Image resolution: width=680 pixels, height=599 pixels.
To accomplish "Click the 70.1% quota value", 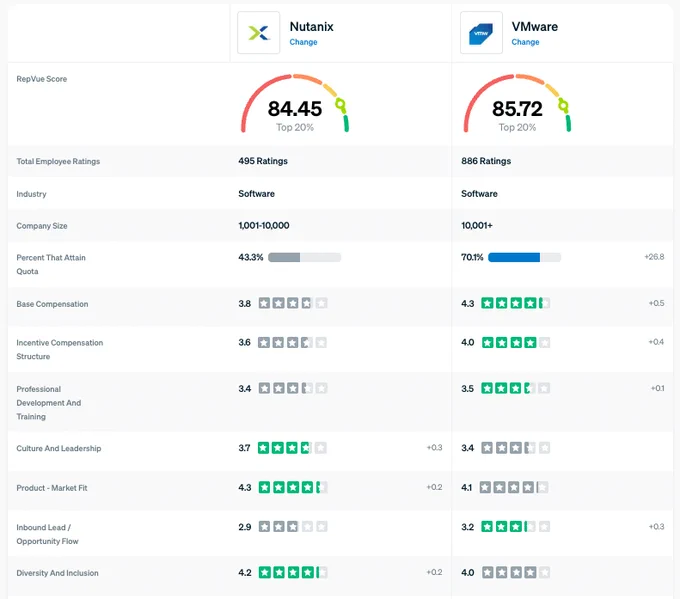I will tap(472, 257).
